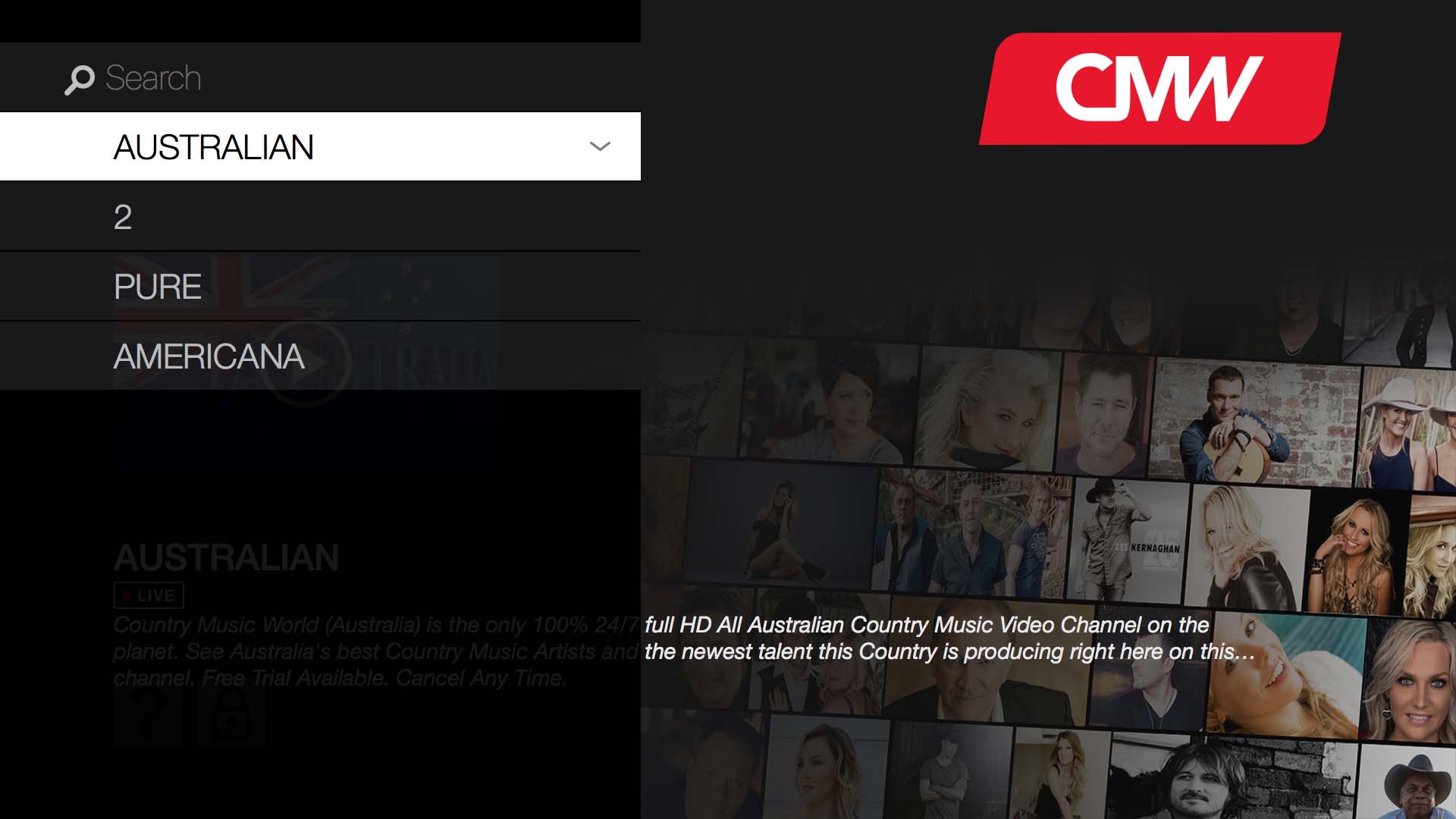Collapse the AUSTRALIAN dropdown chevron

pyautogui.click(x=600, y=146)
